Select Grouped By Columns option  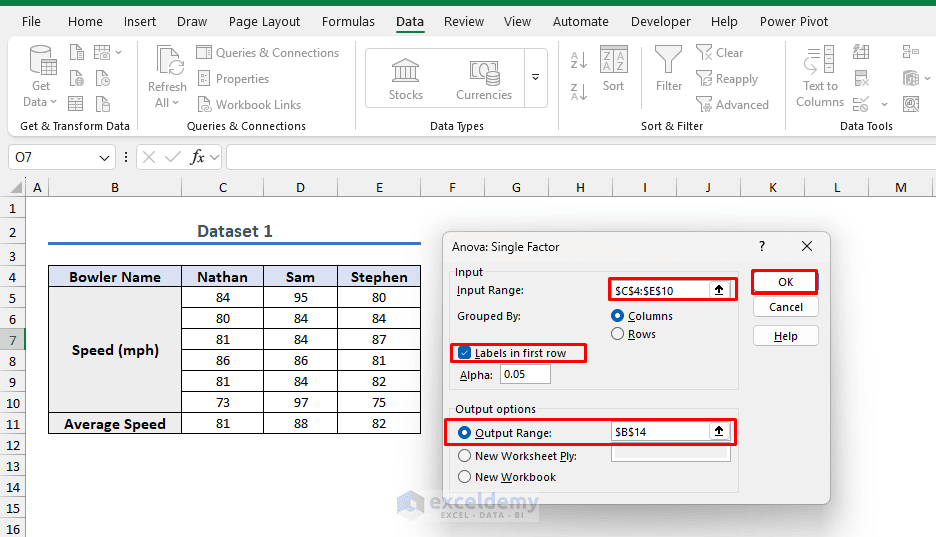[642, 316]
